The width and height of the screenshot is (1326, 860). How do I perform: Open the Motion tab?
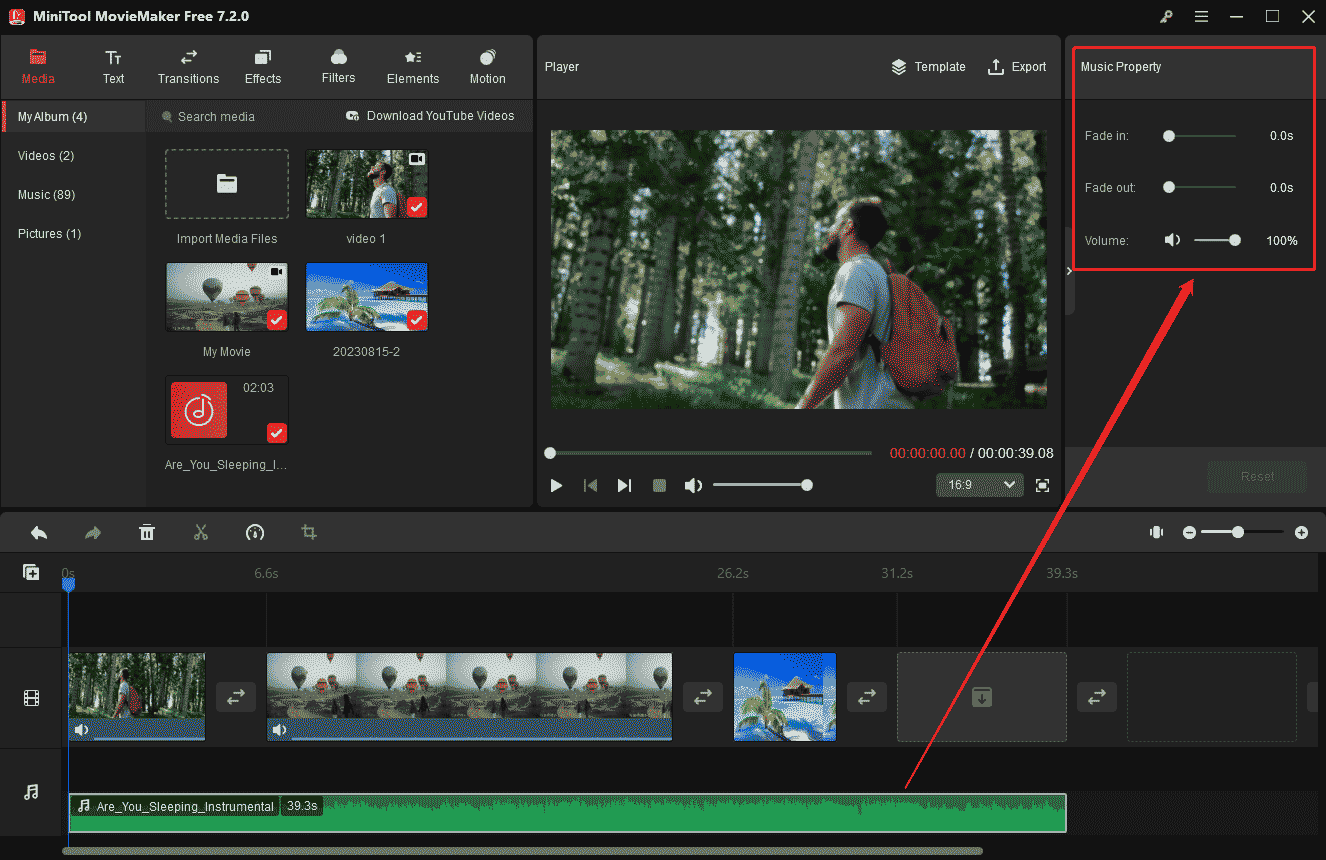pyautogui.click(x=487, y=67)
